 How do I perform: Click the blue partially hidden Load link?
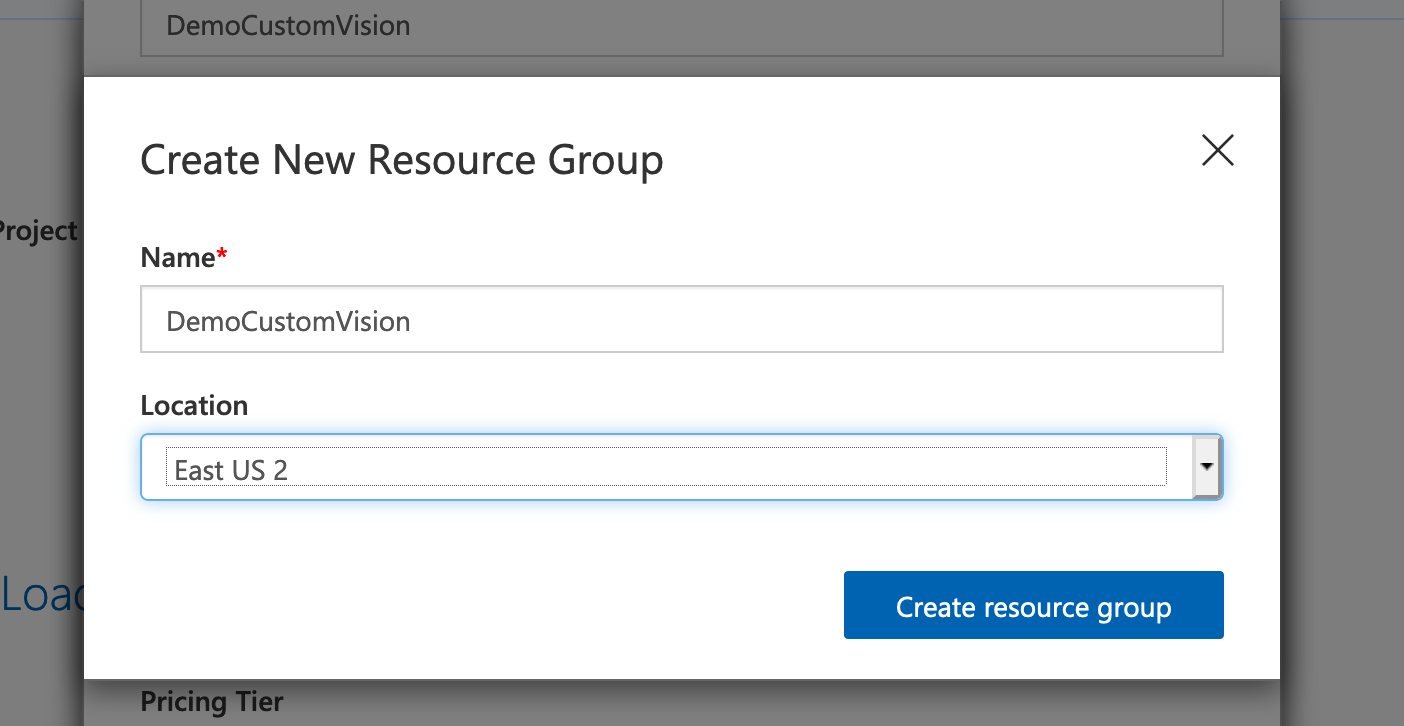(x=40, y=595)
